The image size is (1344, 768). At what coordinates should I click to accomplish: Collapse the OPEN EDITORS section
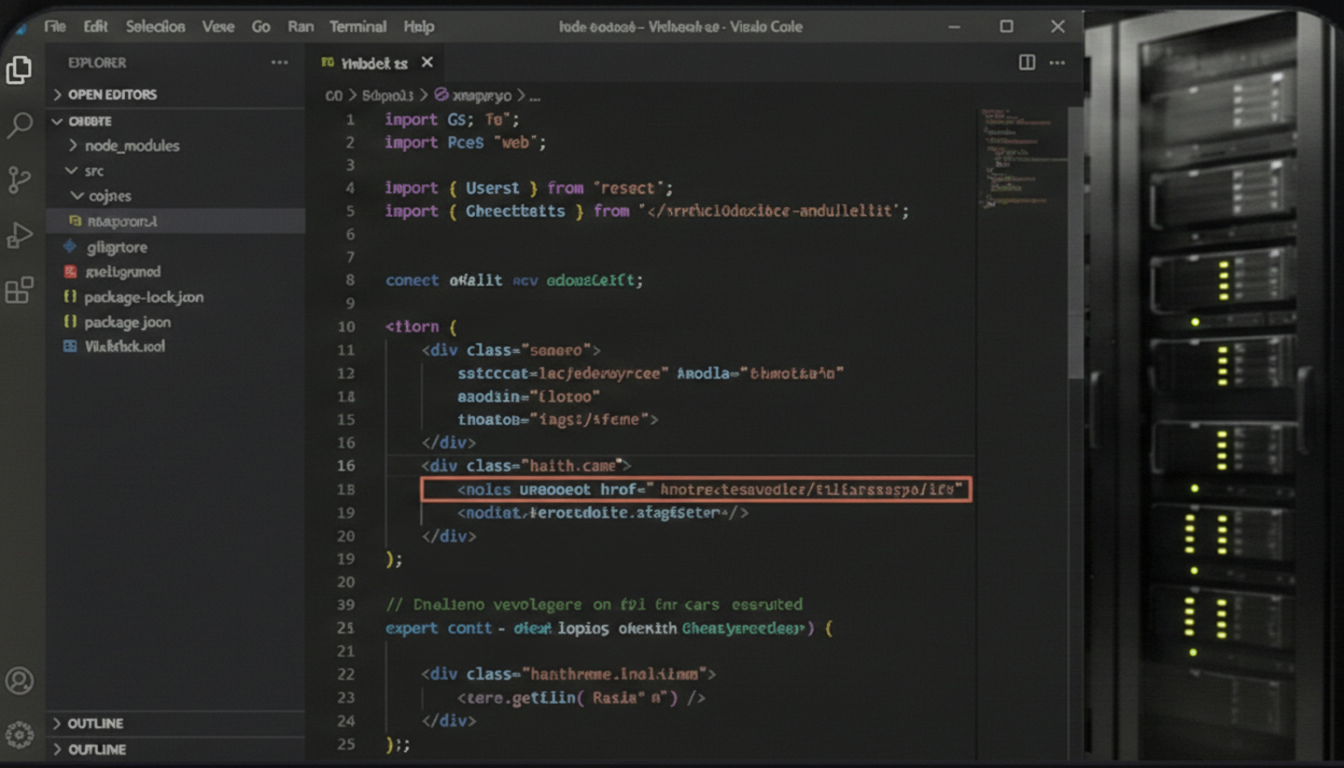[x=110, y=94]
